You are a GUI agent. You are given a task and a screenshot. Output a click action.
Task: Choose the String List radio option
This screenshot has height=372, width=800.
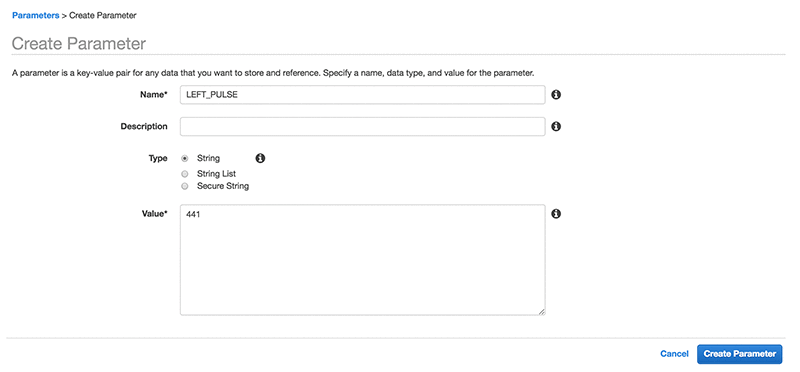[x=185, y=174]
